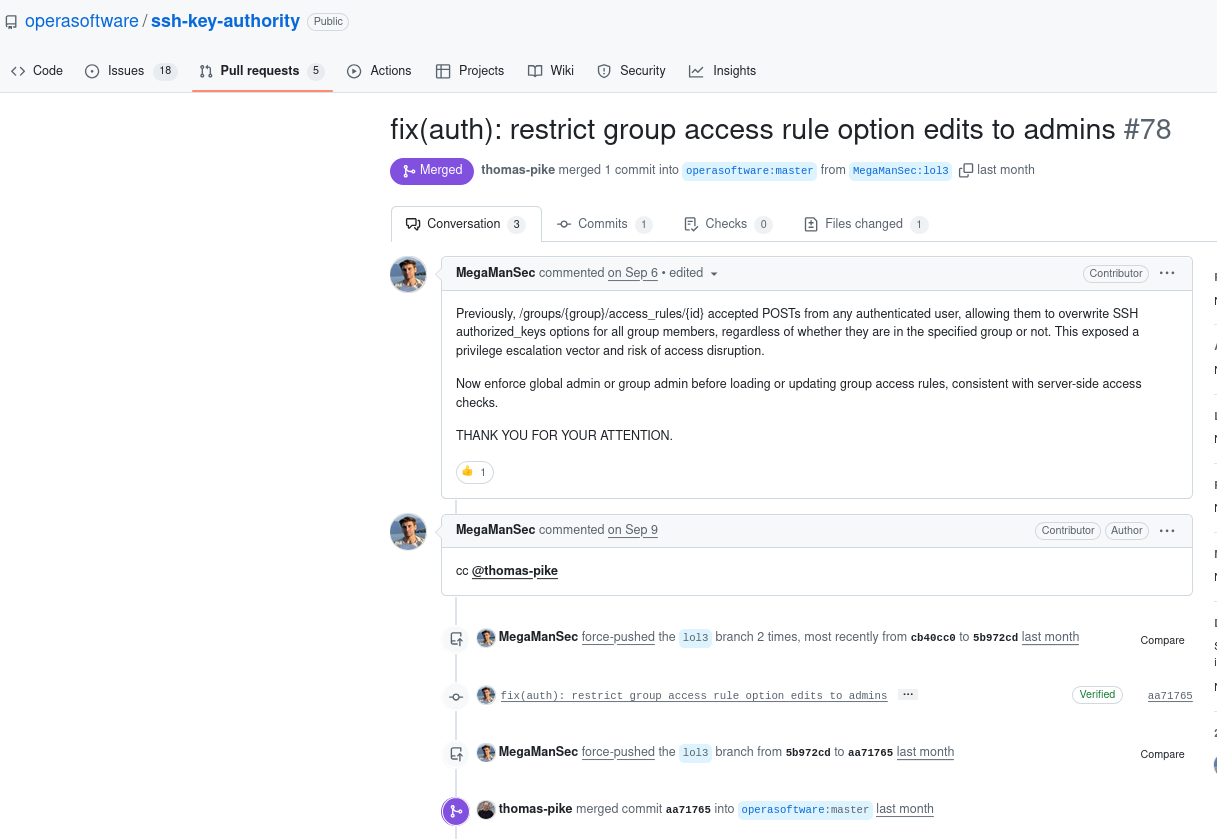
Task: Click the repository book icon beside operasoftware
Action: (11, 20)
